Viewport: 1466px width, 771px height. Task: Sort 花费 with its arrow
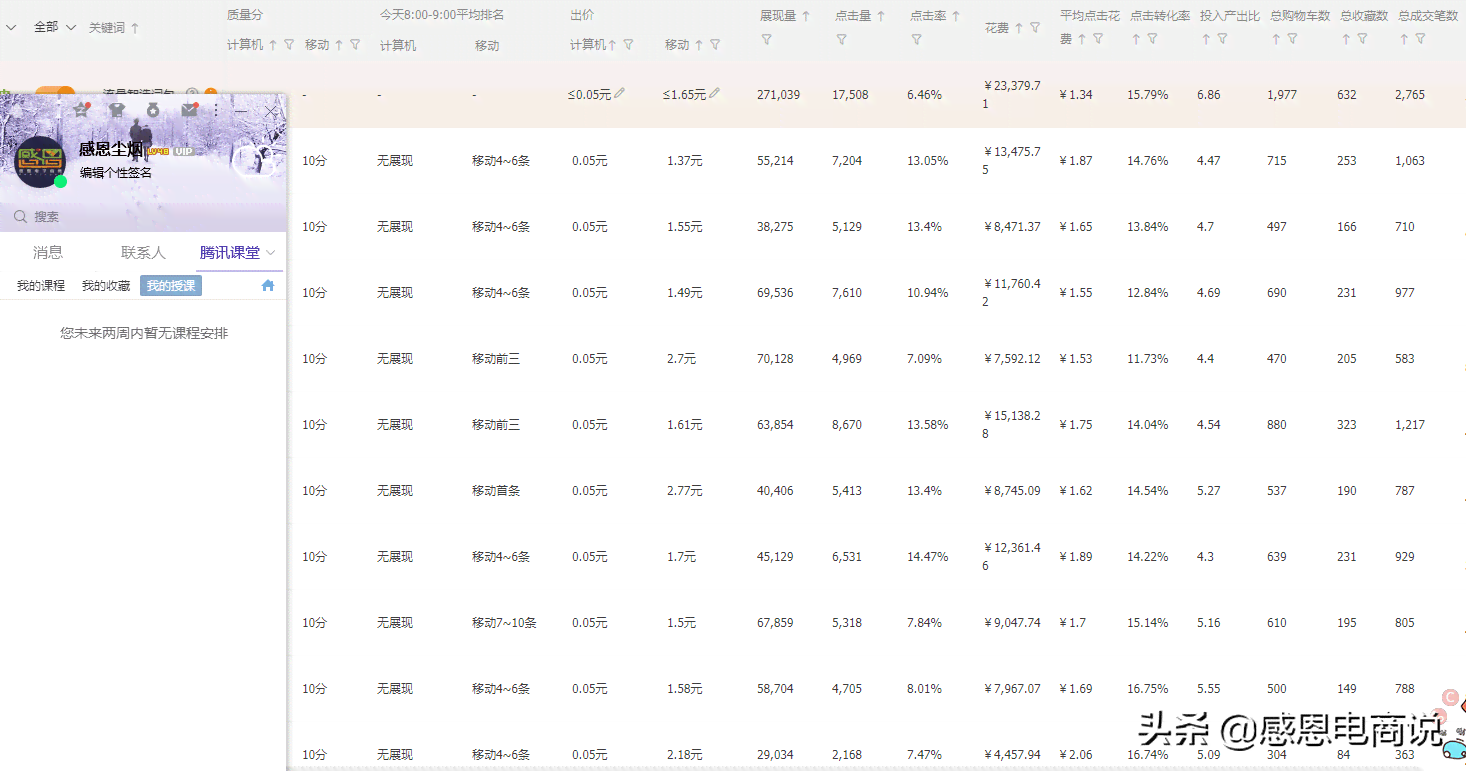(1018, 28)
